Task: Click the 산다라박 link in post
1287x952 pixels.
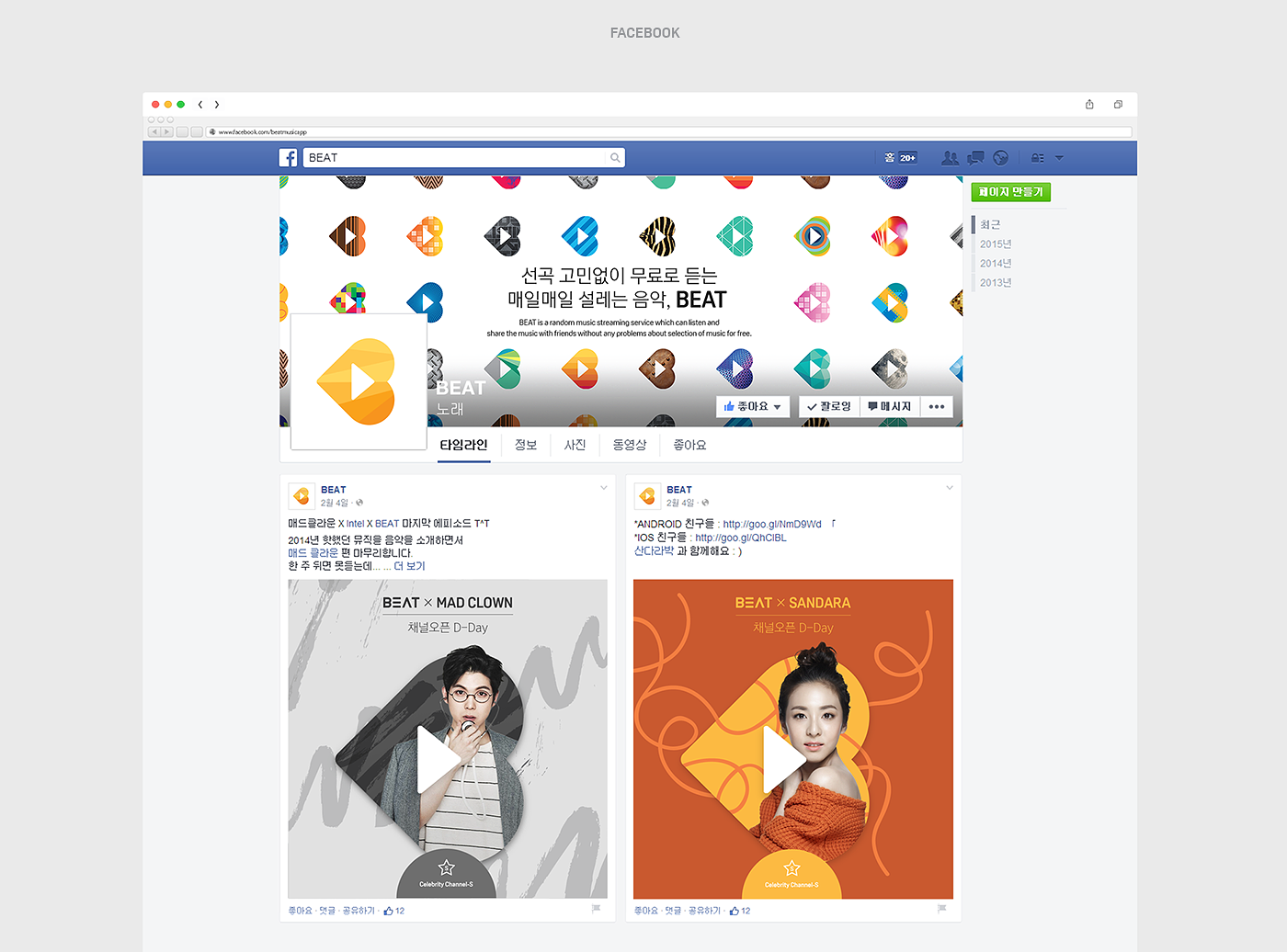Action: point(654,551)
